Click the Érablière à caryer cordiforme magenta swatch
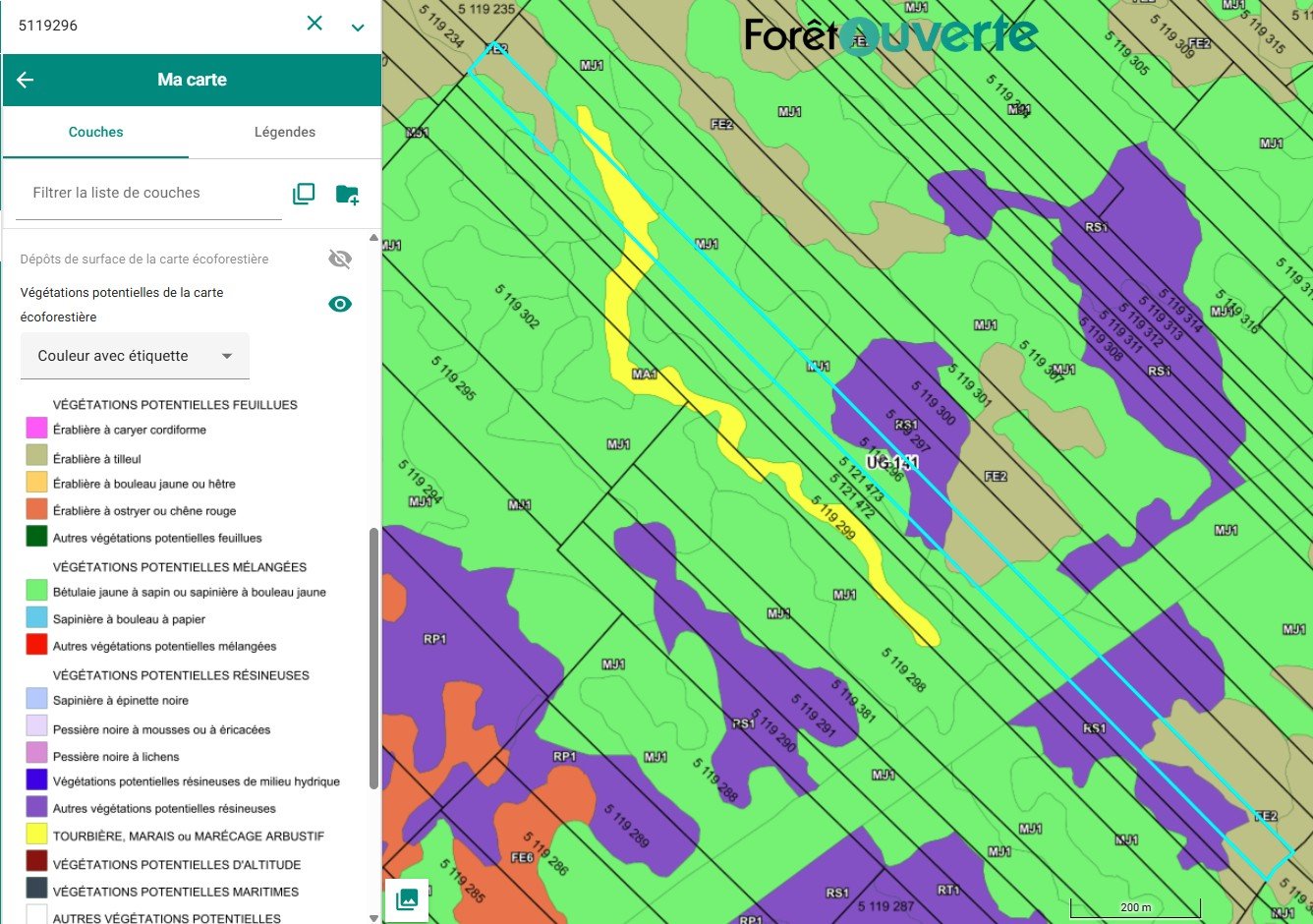Viewport: 1313px width, 924px height. 36,428
